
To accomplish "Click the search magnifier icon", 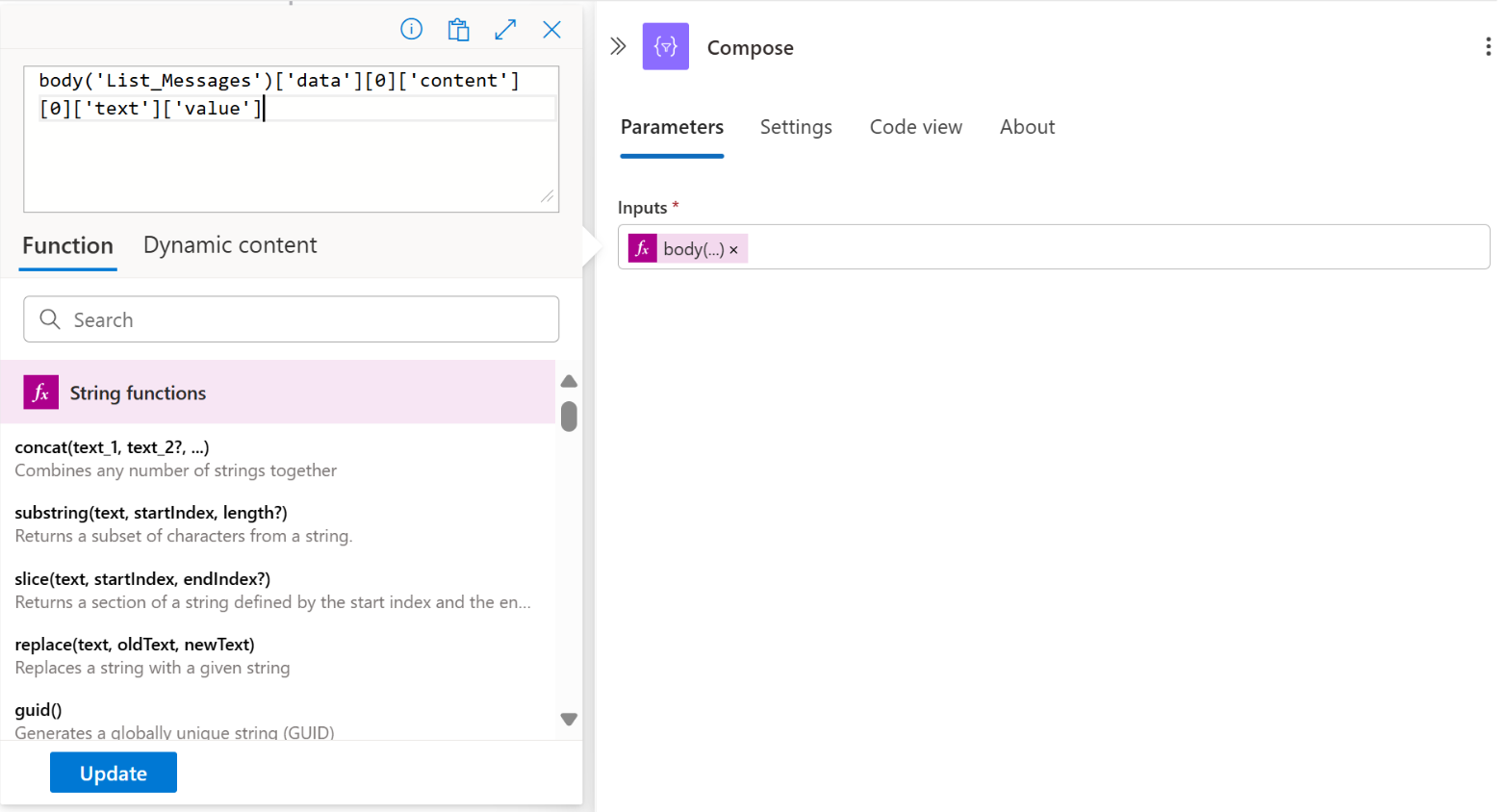I will click(50, 319).
